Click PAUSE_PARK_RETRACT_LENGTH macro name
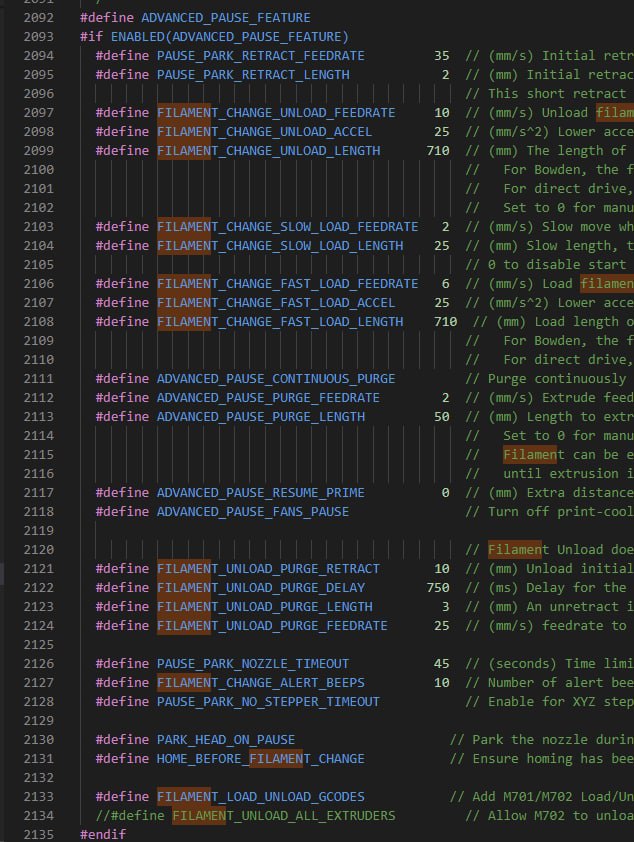This screenshot has width=634, height=842. click(253, 75)
